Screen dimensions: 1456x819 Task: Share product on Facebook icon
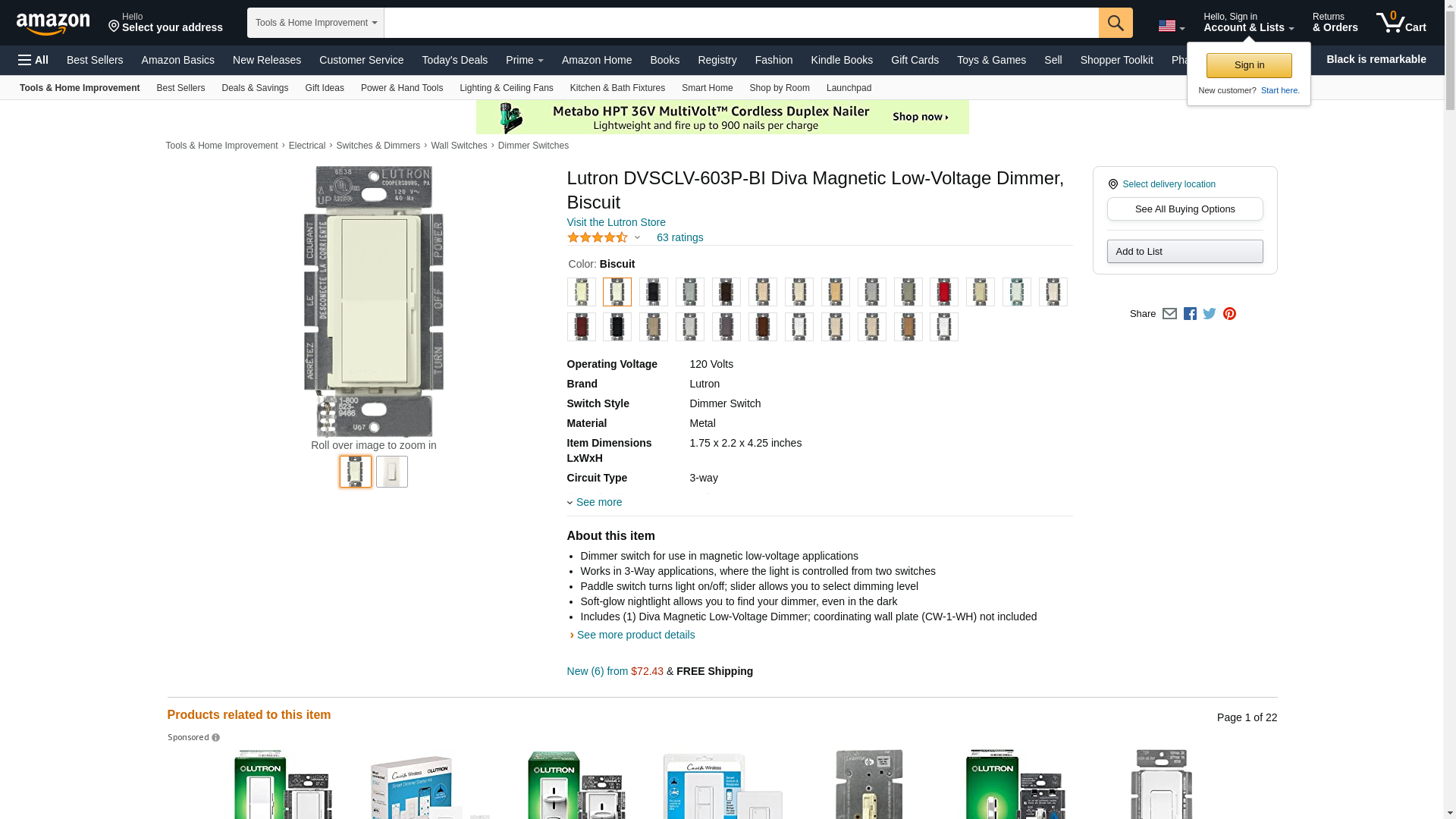tap(1190, 314)
